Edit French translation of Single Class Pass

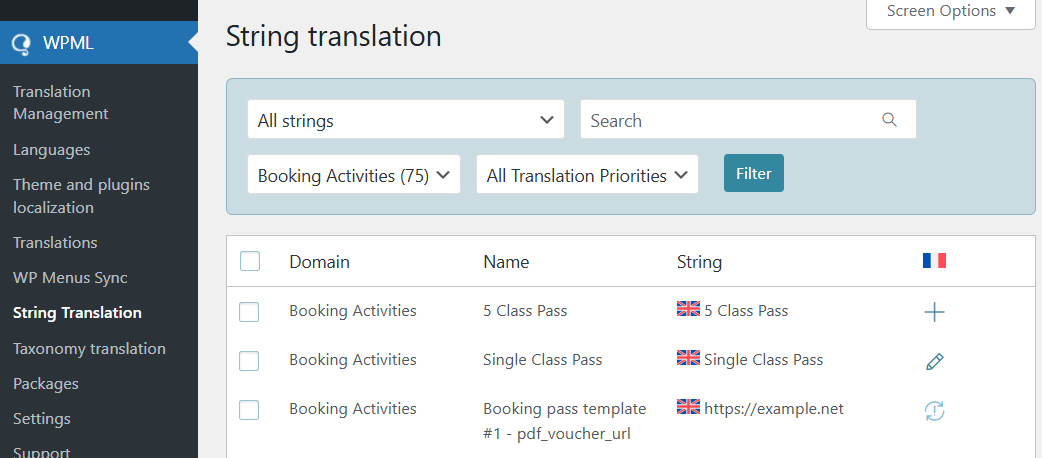934,362
